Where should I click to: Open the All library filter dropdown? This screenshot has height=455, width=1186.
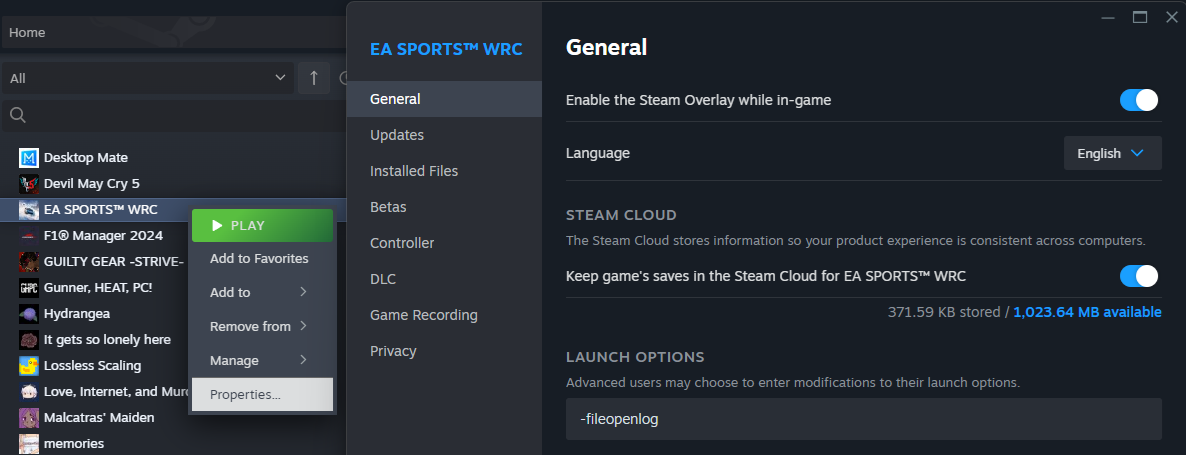147,78
